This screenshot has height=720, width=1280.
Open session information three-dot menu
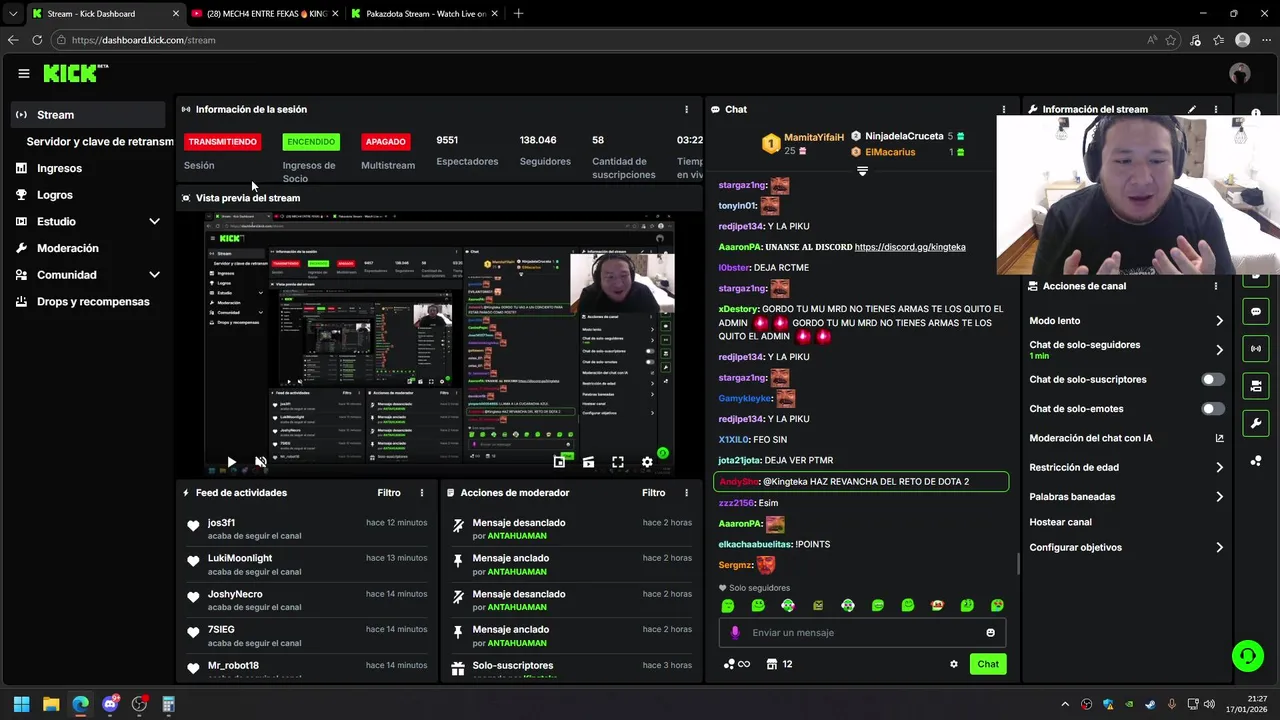(x=686, y=109)
